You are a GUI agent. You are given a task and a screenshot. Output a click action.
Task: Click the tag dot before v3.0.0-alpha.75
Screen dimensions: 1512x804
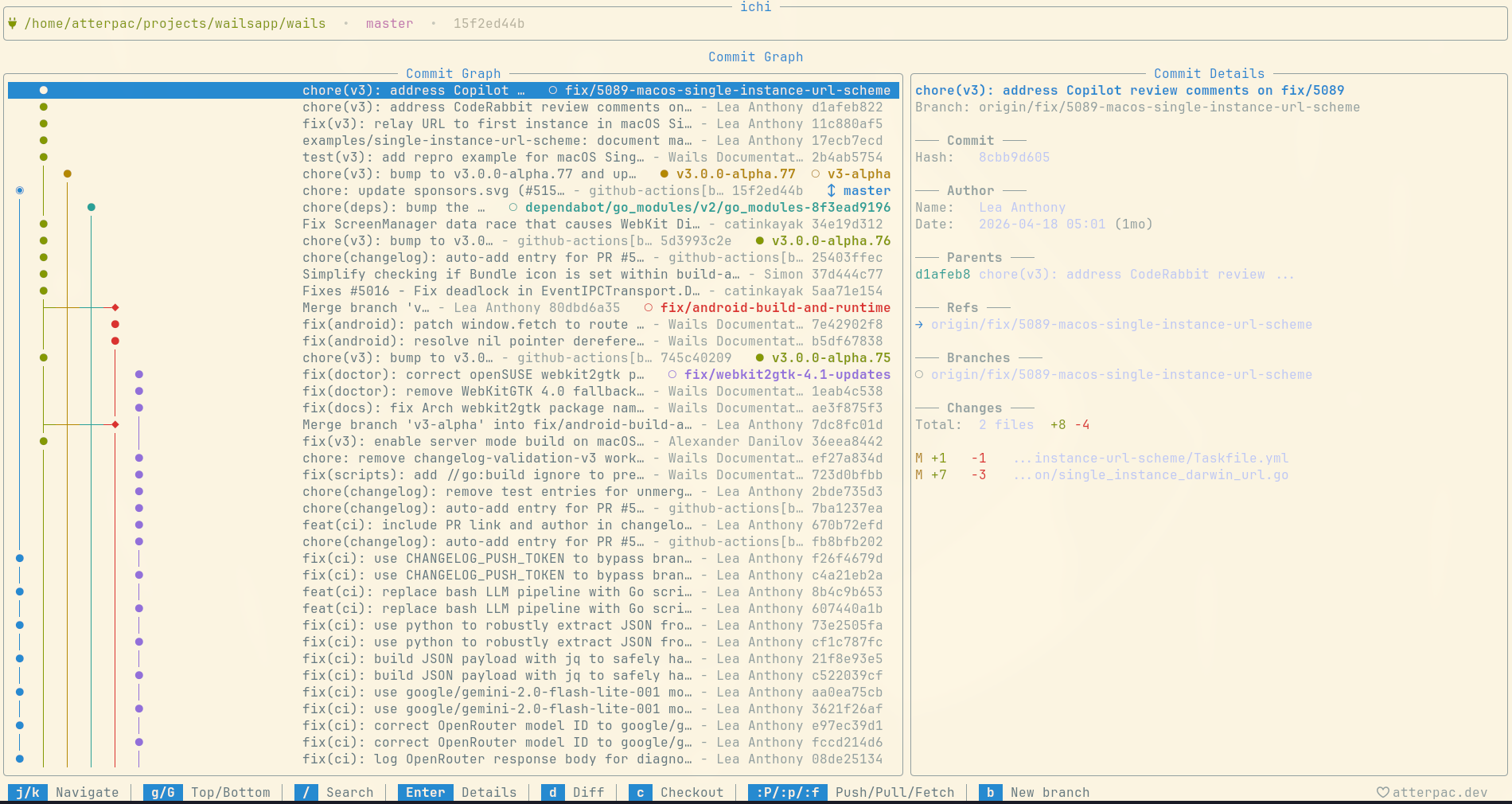click(x=760, y=357)
